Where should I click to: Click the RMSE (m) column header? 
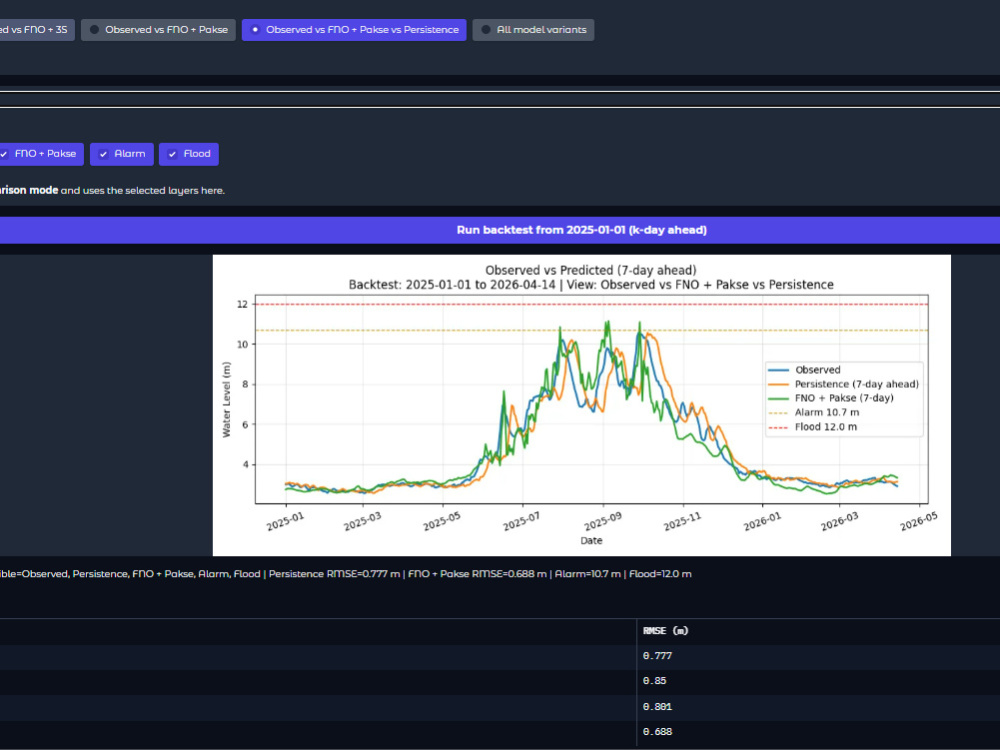click(x=665, y=631)
